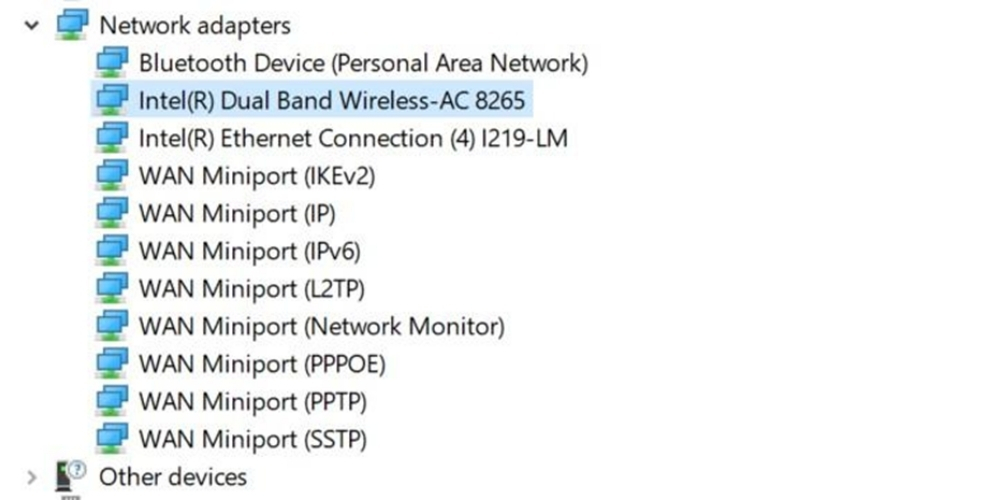Click the Other devices category icon
The height and width of the screenshot is (500, 1000).
71,475
